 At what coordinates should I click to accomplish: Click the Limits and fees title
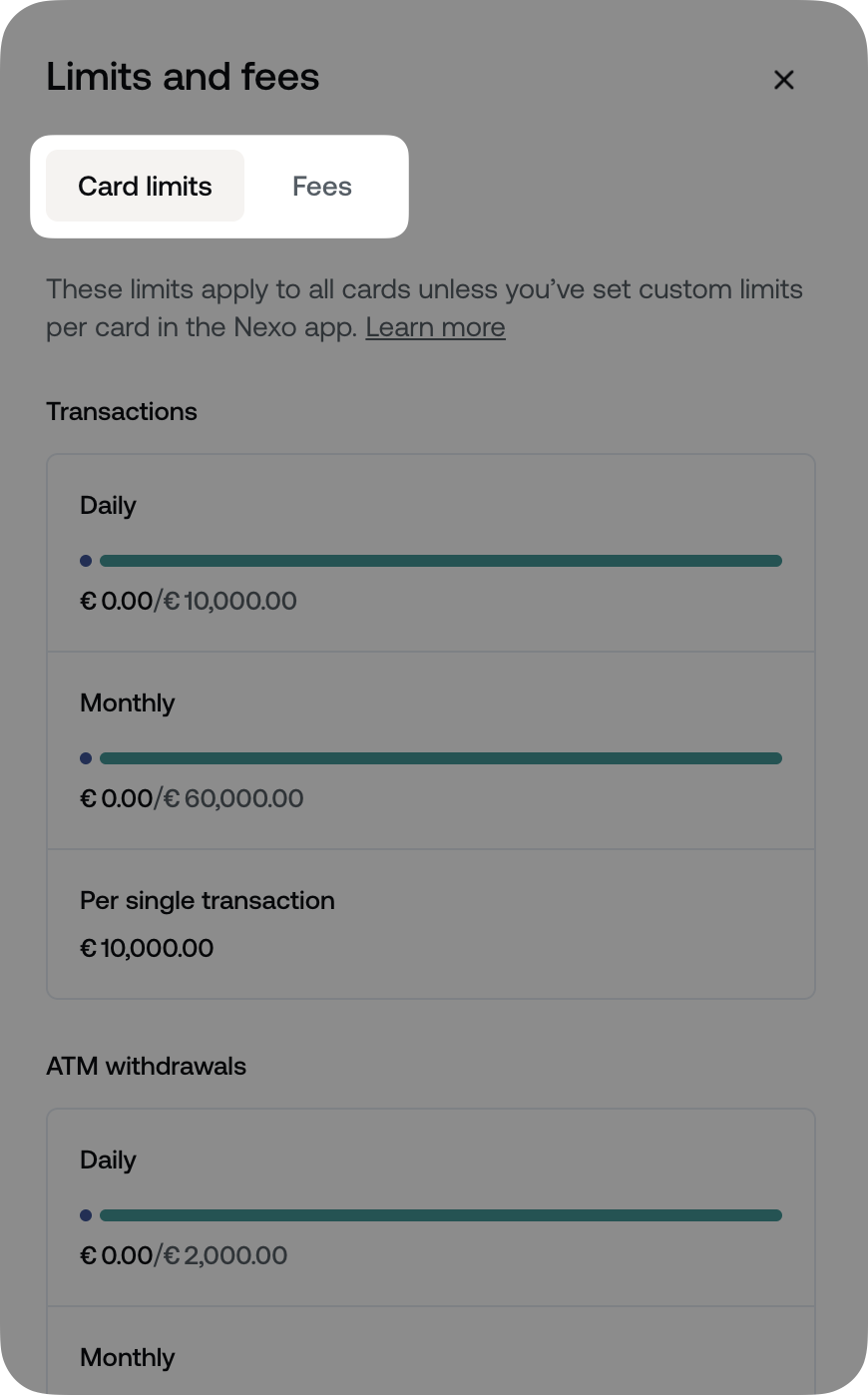183,76
